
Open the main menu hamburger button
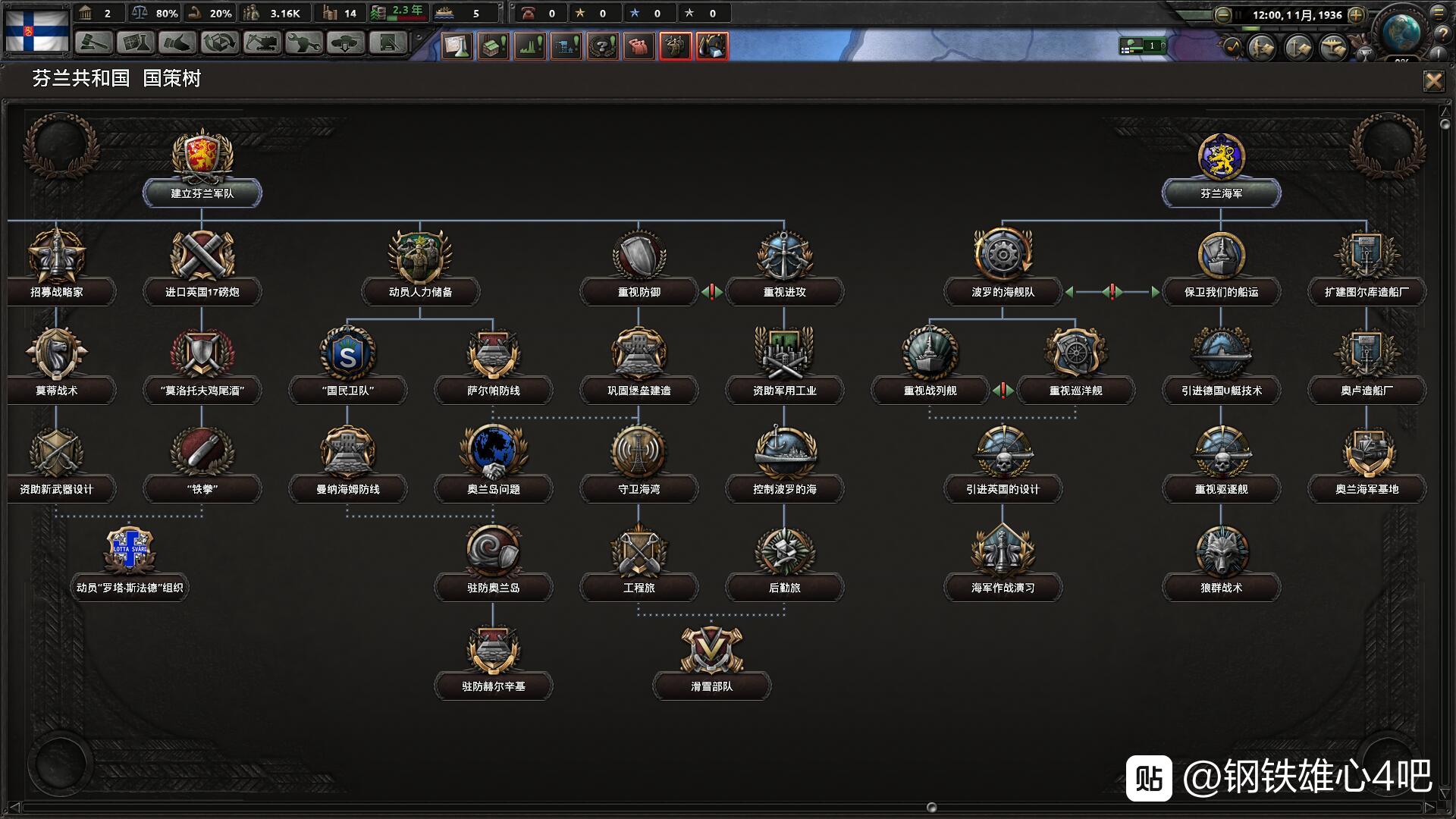[x=1439, y=12]
